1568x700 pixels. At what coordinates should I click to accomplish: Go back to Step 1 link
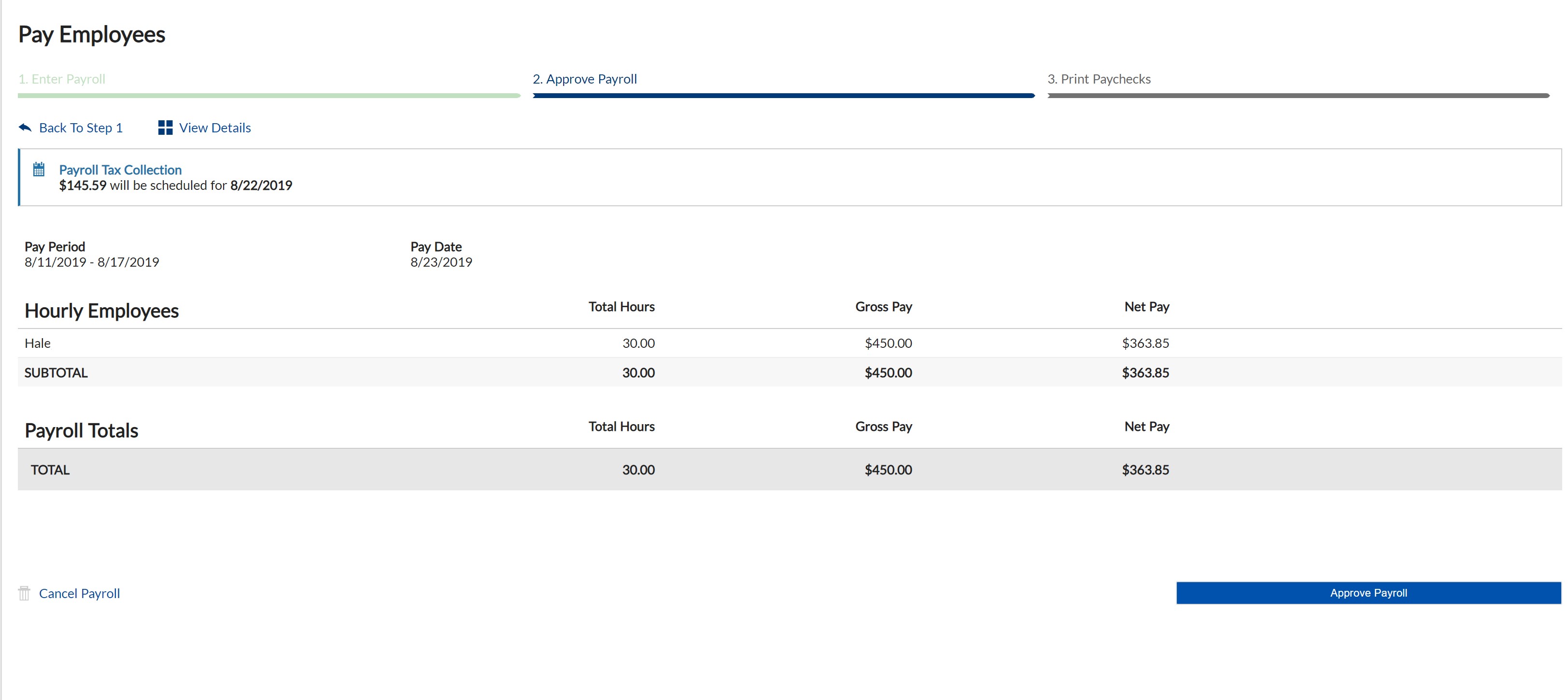coord(80,128)
